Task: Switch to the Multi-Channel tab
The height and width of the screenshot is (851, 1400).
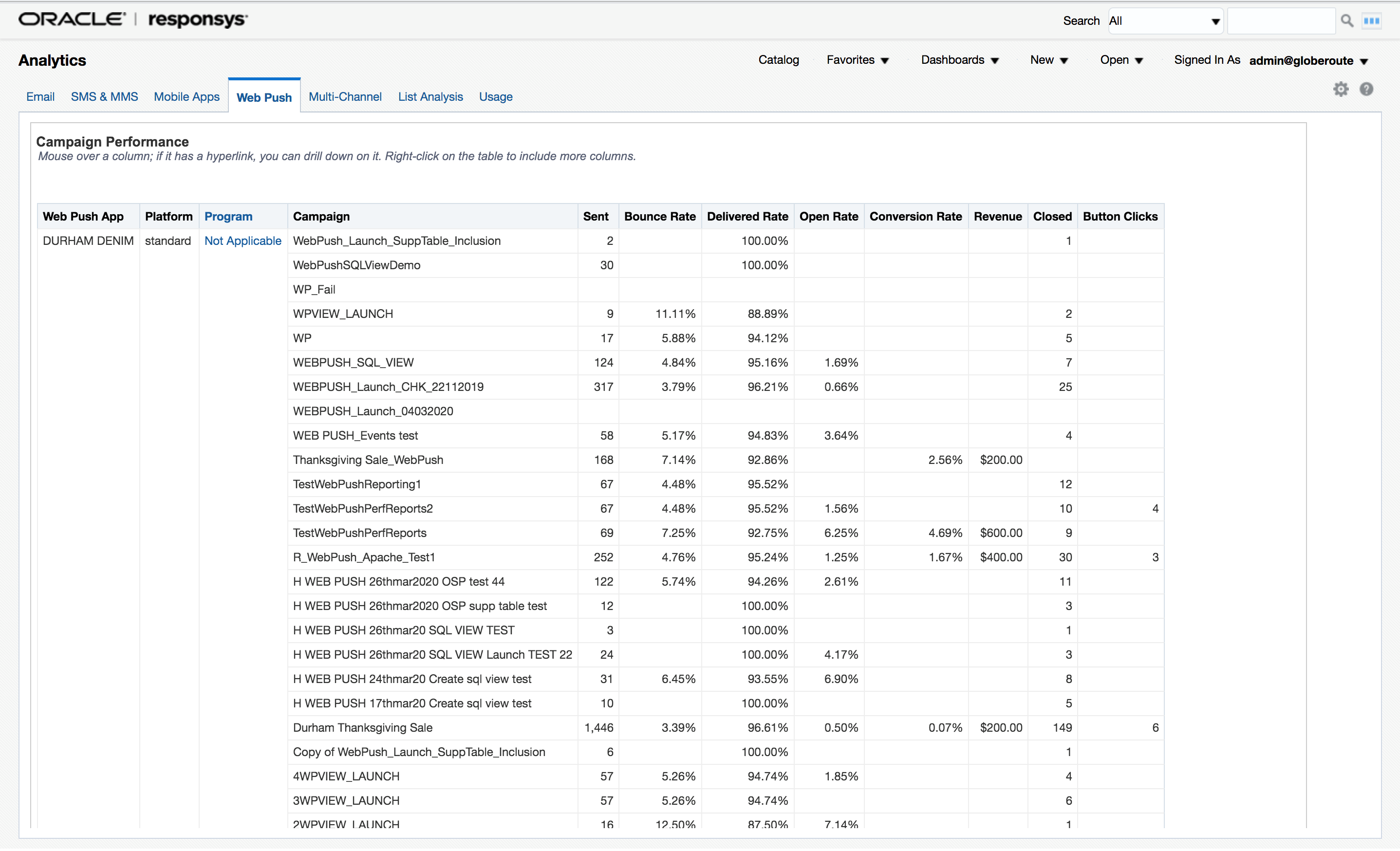Action: 345,96
